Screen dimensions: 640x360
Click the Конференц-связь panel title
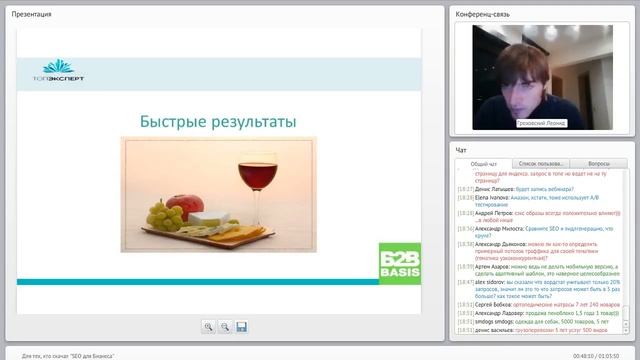(x=482, y=14)
